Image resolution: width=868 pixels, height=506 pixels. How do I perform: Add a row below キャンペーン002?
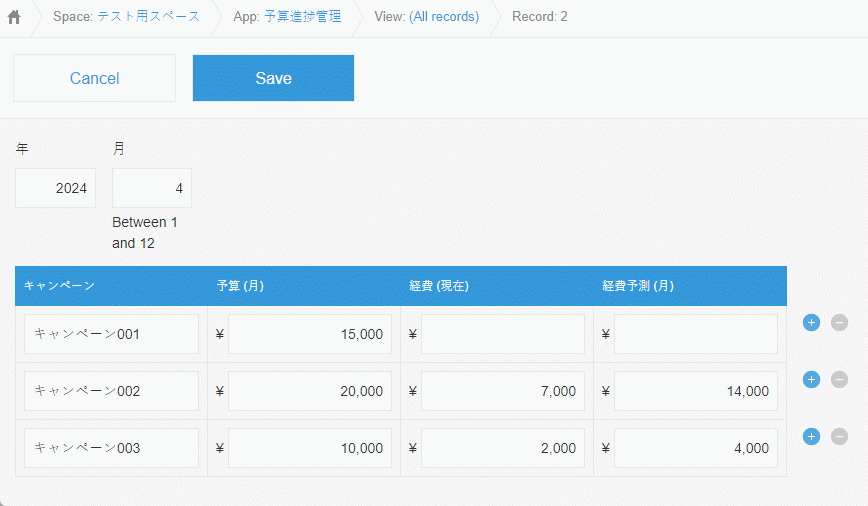click(x=811, y=379)
